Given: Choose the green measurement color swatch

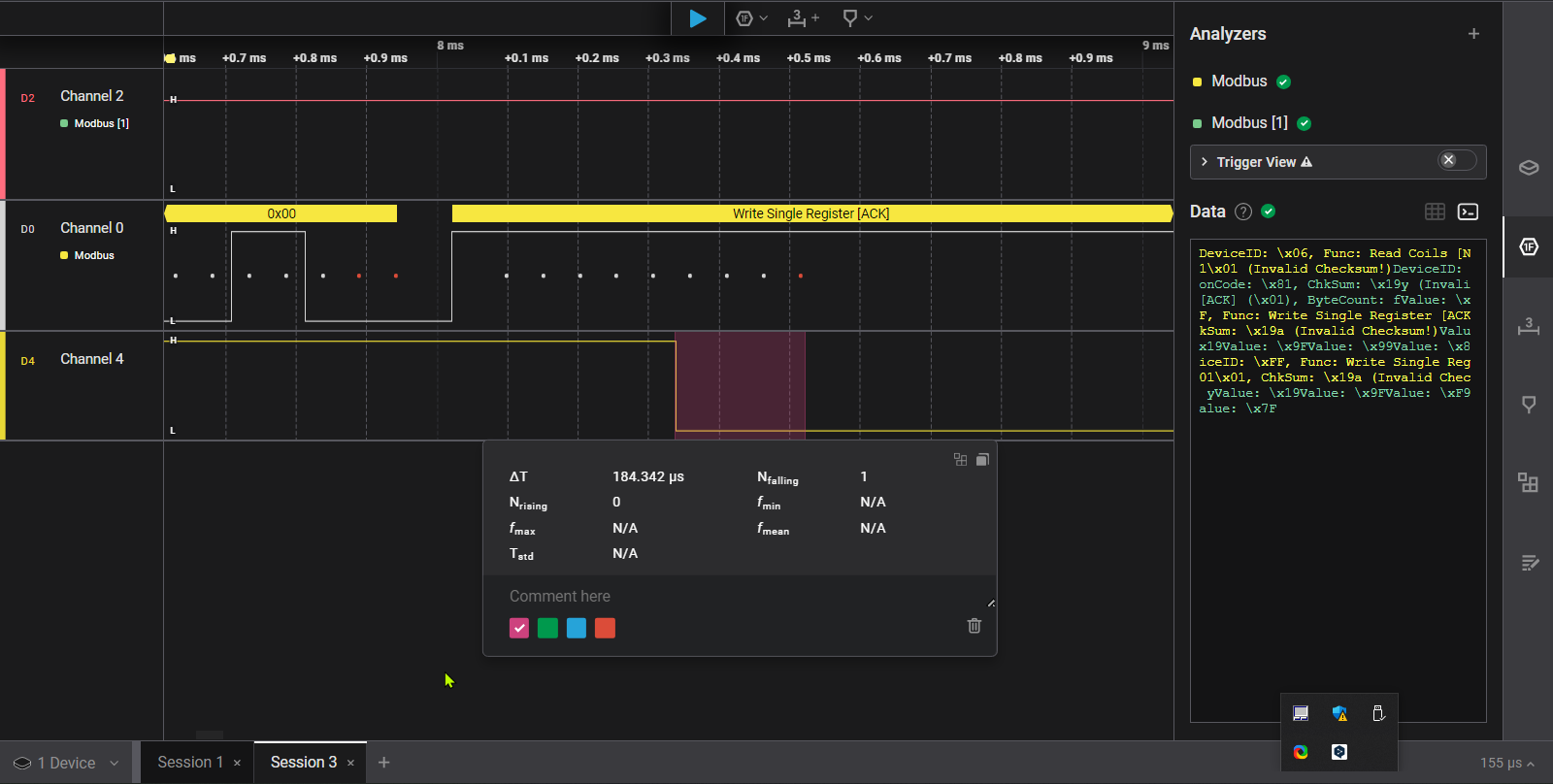Looking at the screenshot, I should click(547, 628).
